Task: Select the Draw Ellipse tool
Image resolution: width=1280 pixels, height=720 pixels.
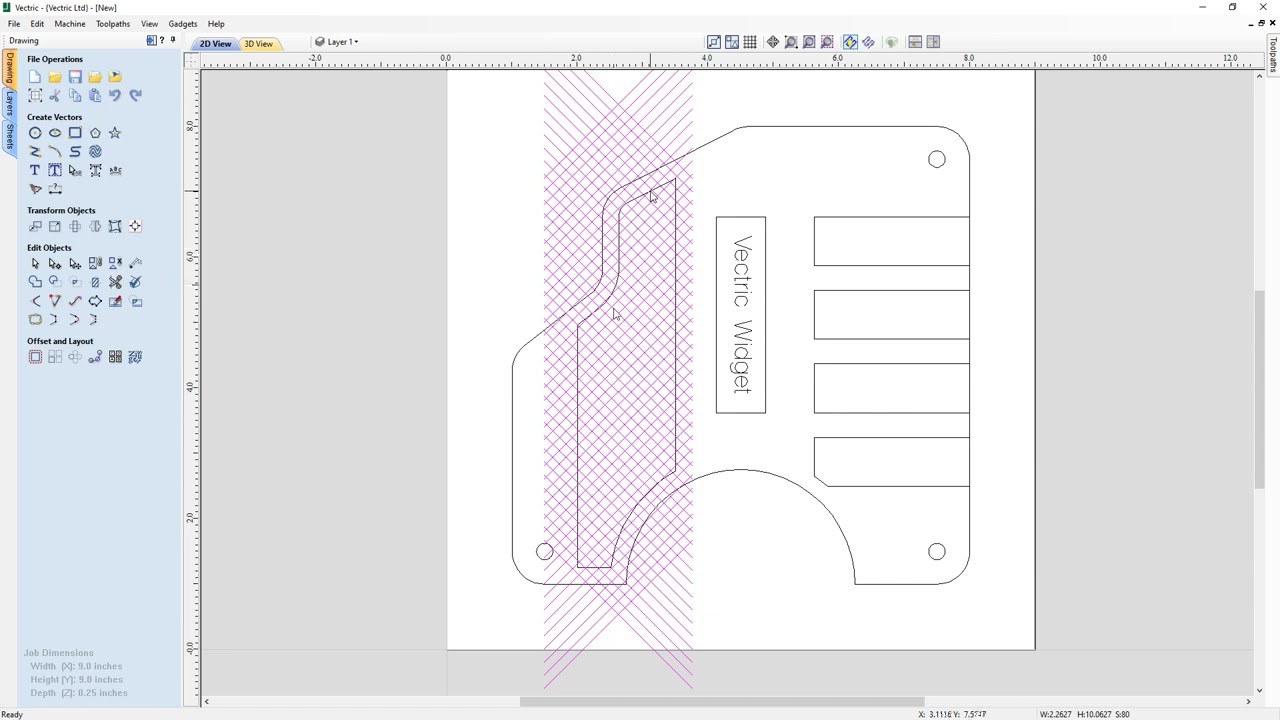Action: pyautogui.click(x=55, y=133)
